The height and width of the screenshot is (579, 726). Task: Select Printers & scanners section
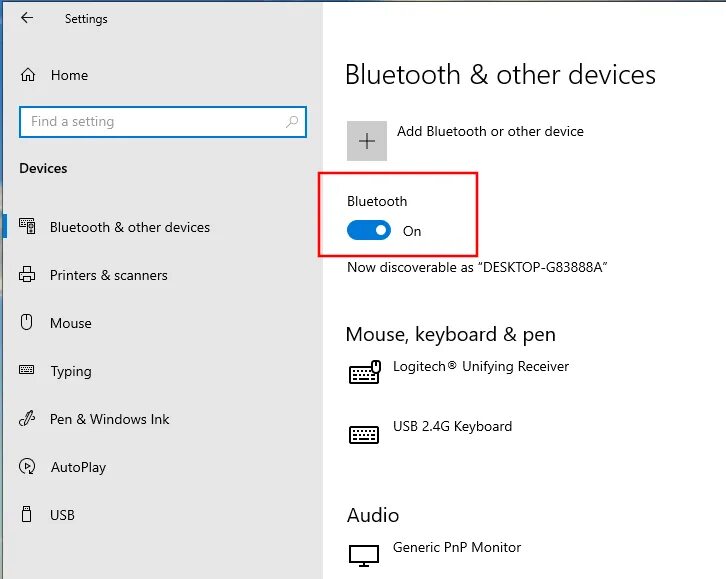(x=108, y=275)
